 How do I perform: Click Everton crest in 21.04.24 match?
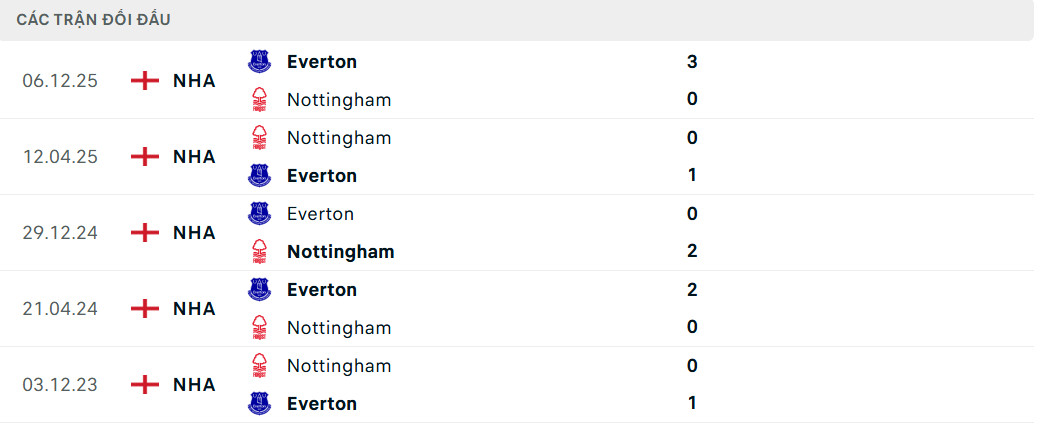[259, 290]
